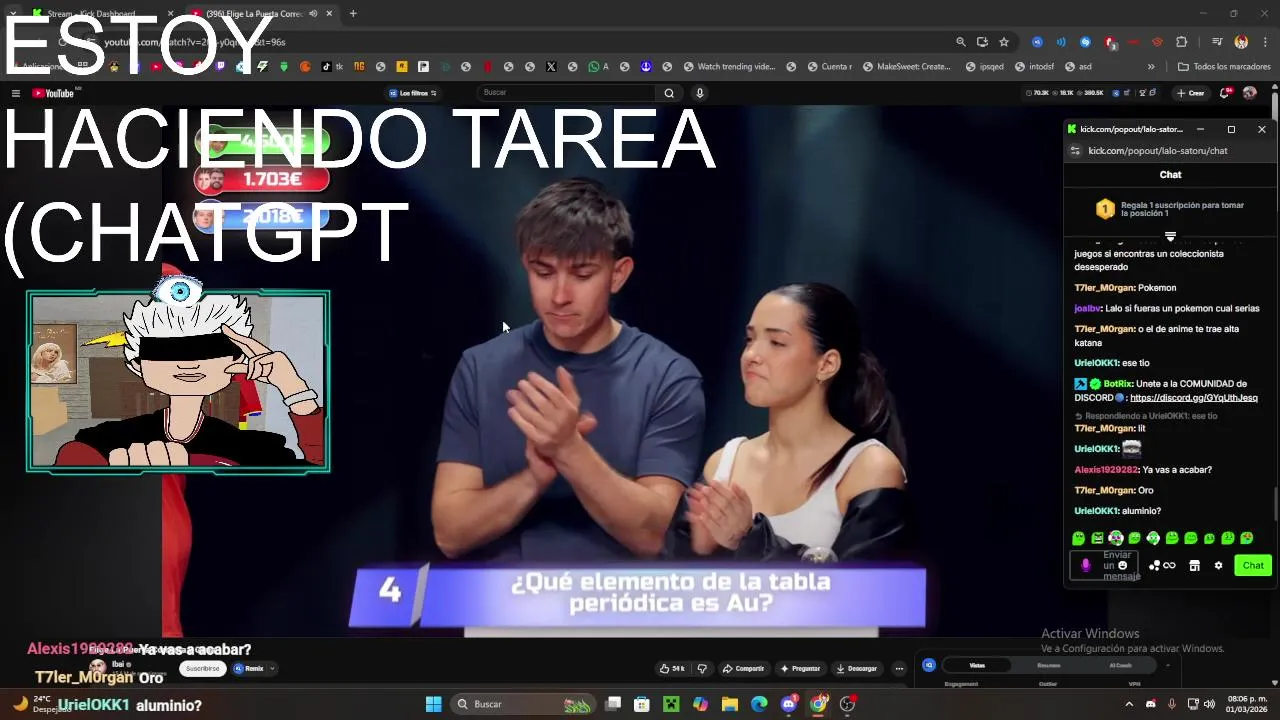The image size is (1280, 720).
Task: Open Todos los marcadores folder
Action: click(1224, 67)
